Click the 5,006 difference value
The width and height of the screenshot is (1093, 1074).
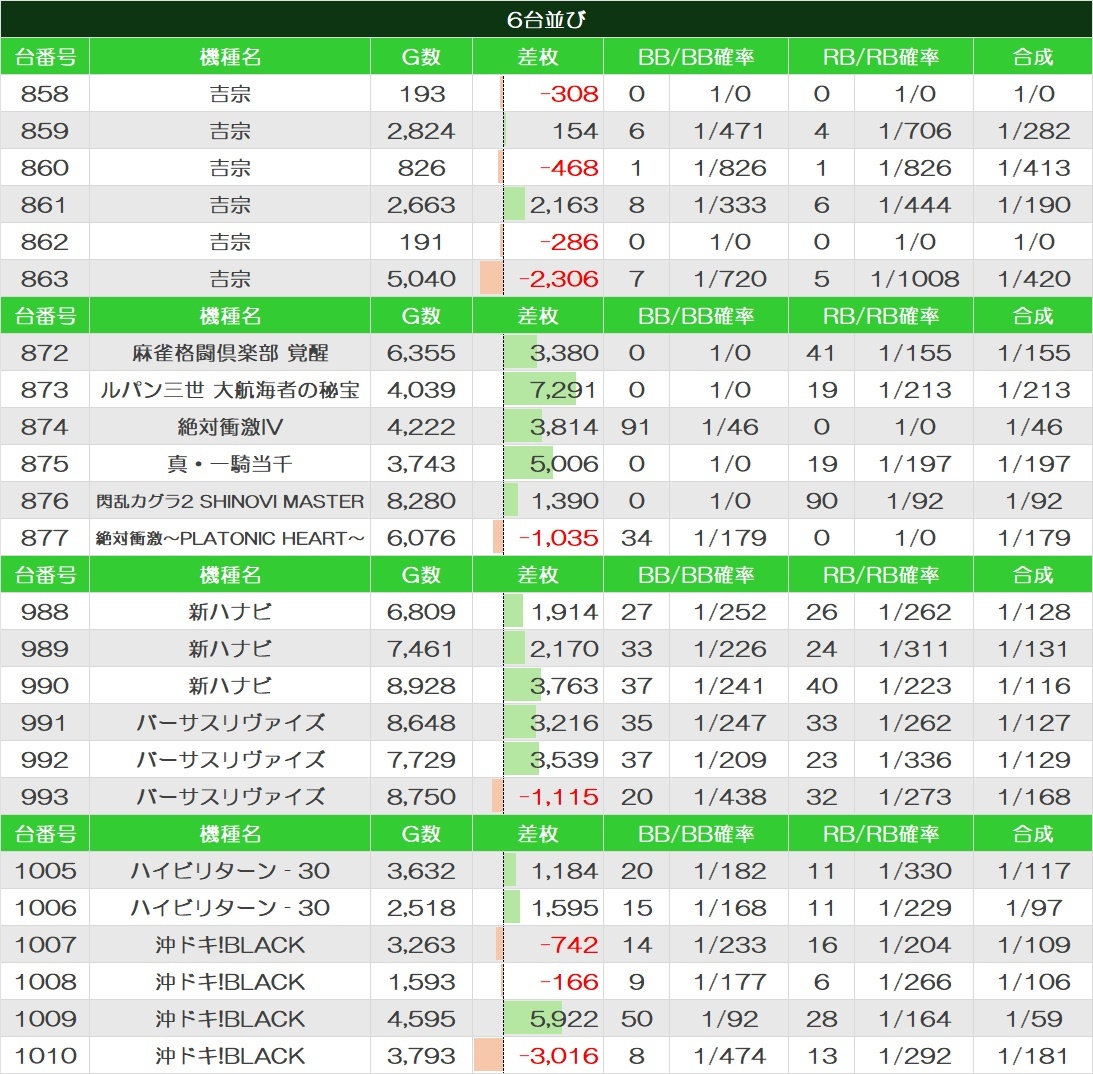tap(563, 463)
